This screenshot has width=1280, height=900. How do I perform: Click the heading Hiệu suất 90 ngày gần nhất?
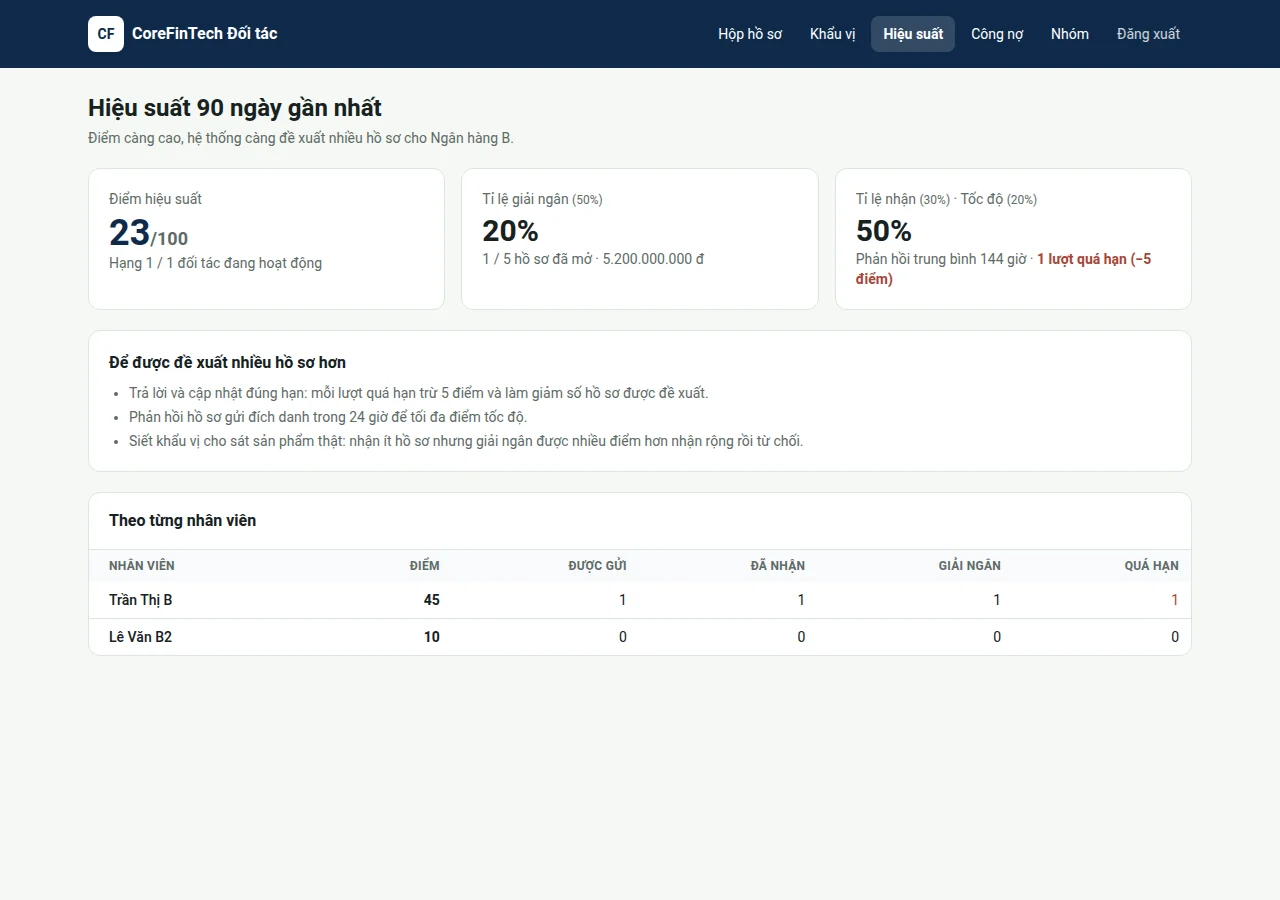[235, 108]
